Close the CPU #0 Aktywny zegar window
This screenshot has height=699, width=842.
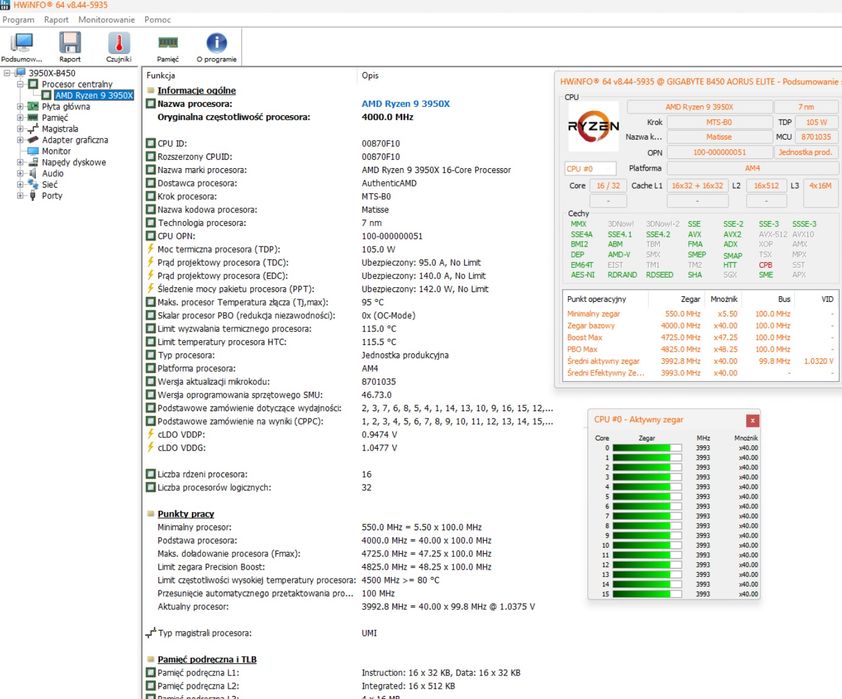pyautogui.click(x=752, y=420)
